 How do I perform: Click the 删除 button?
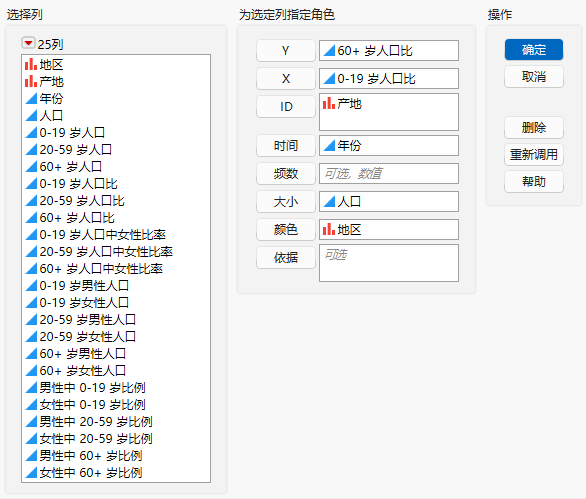click(534, 127)
